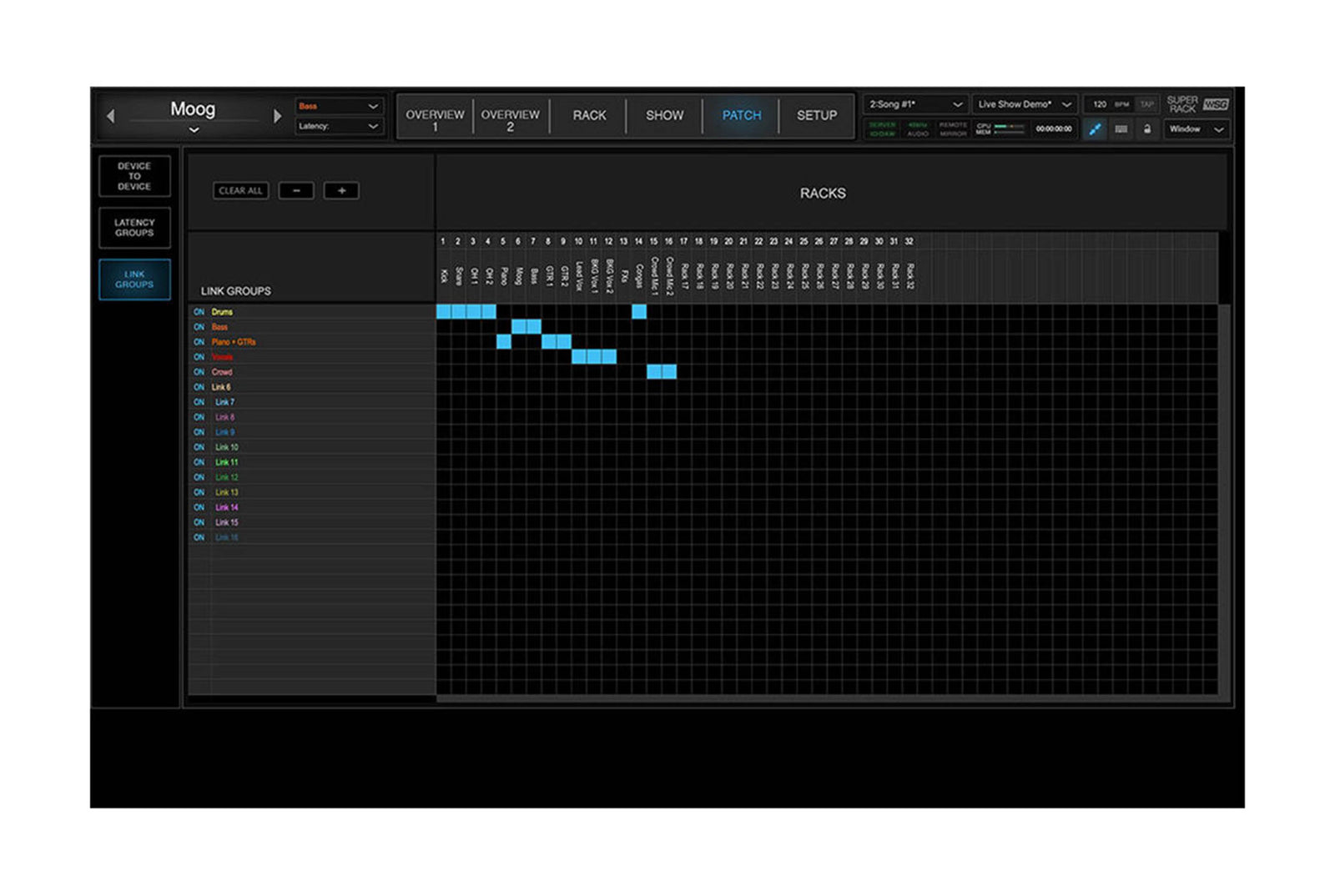
Task: Switch to the Show tab
Action: pyautogui.click(x=664, y=116)
